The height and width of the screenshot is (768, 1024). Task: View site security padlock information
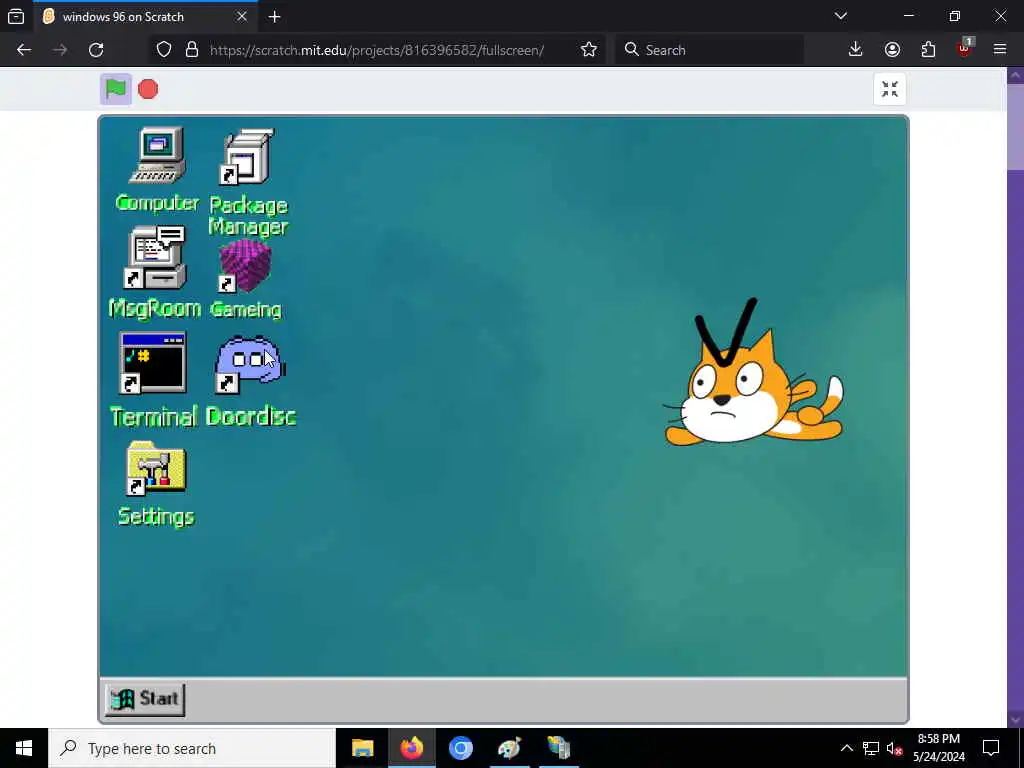191,50
